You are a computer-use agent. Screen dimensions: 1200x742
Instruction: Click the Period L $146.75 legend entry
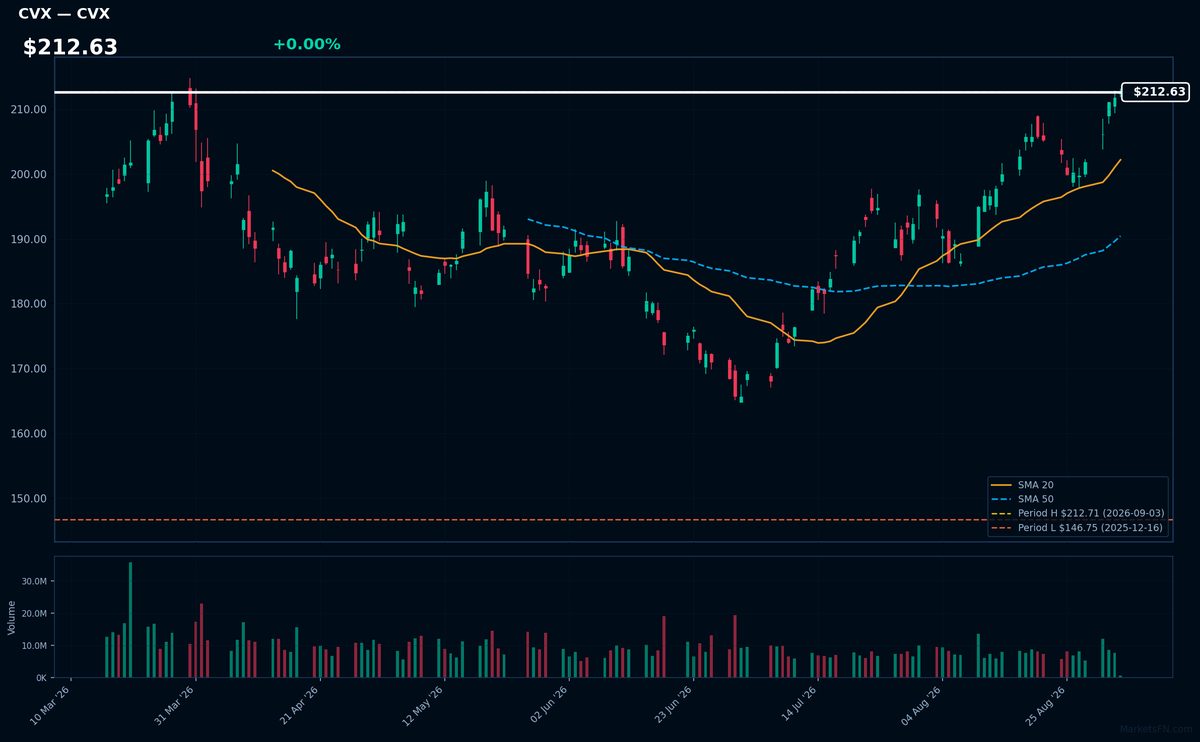[x=1078, y=527]
